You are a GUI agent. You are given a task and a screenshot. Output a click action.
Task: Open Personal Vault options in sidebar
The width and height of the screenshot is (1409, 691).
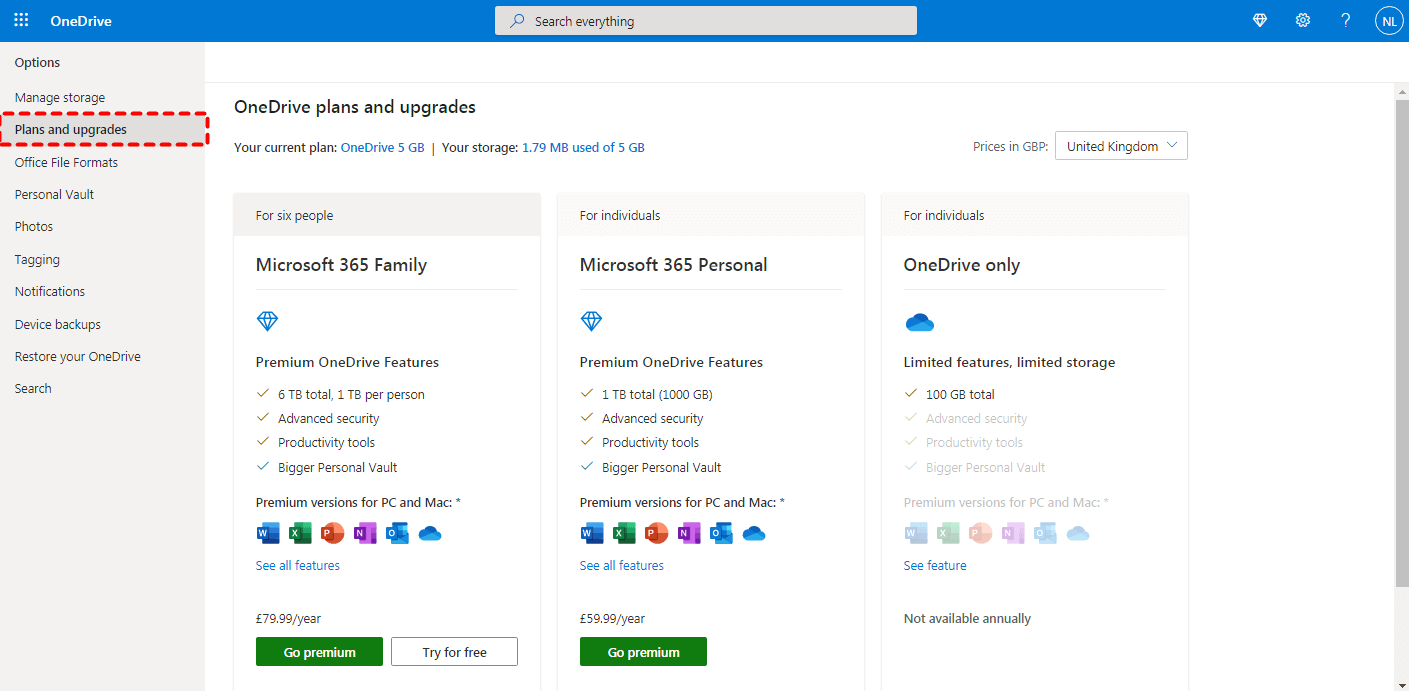click(x=54, y=195)
